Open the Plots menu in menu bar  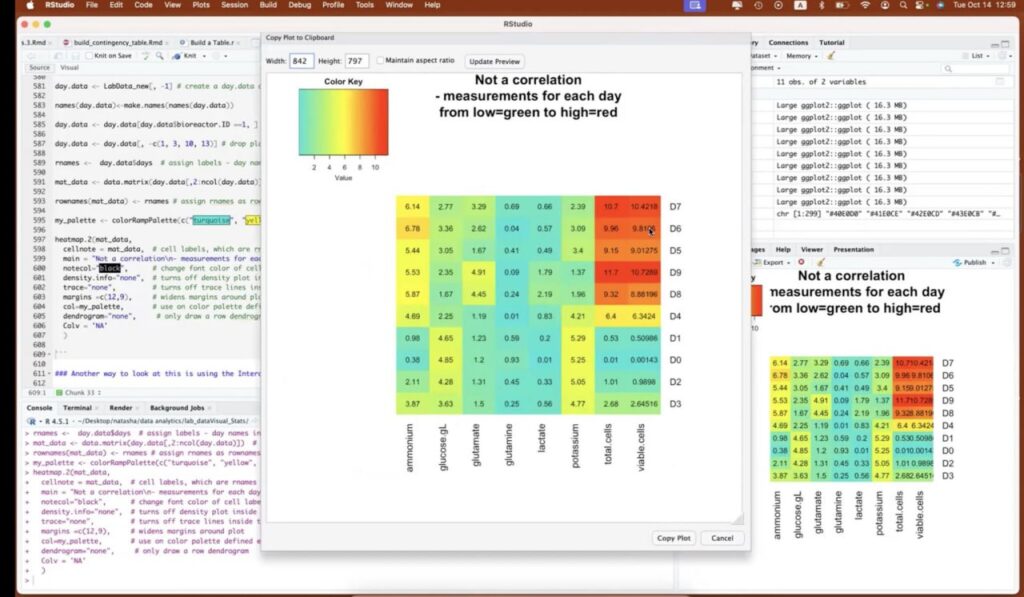pyautogui.click(x=200, y=5)
